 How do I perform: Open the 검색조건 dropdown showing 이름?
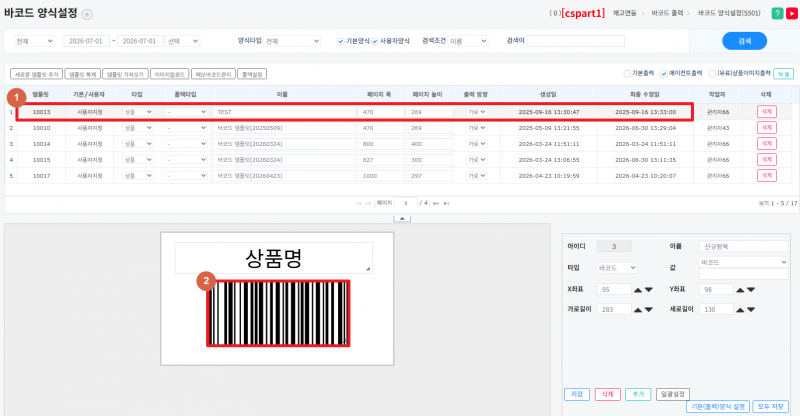click(468, 41)
